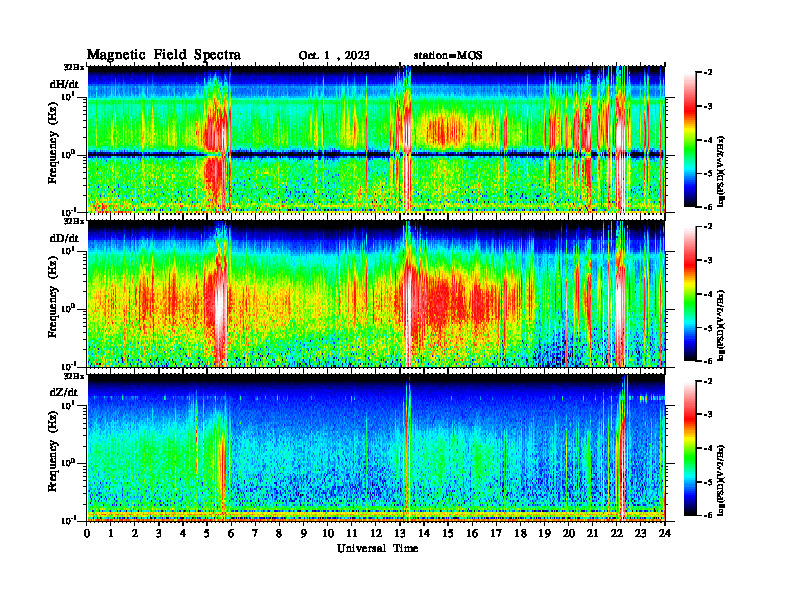Click hour 12 on the Universal Time axis
This screenshot has height=612, width=792.
tap(376, 534)
